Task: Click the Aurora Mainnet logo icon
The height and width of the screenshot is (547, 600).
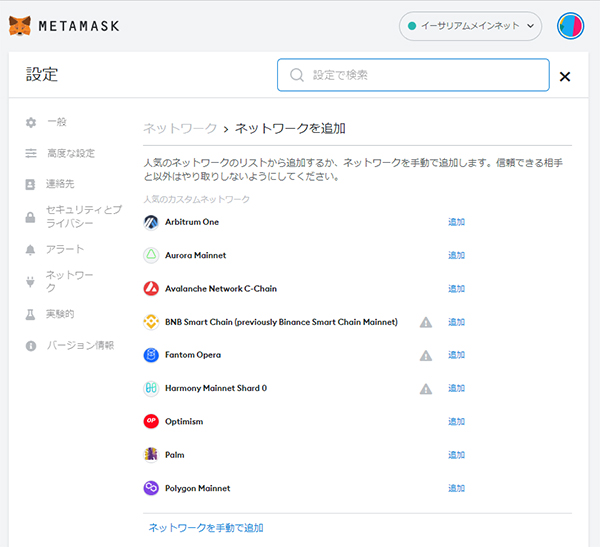Action: (151, 255)
